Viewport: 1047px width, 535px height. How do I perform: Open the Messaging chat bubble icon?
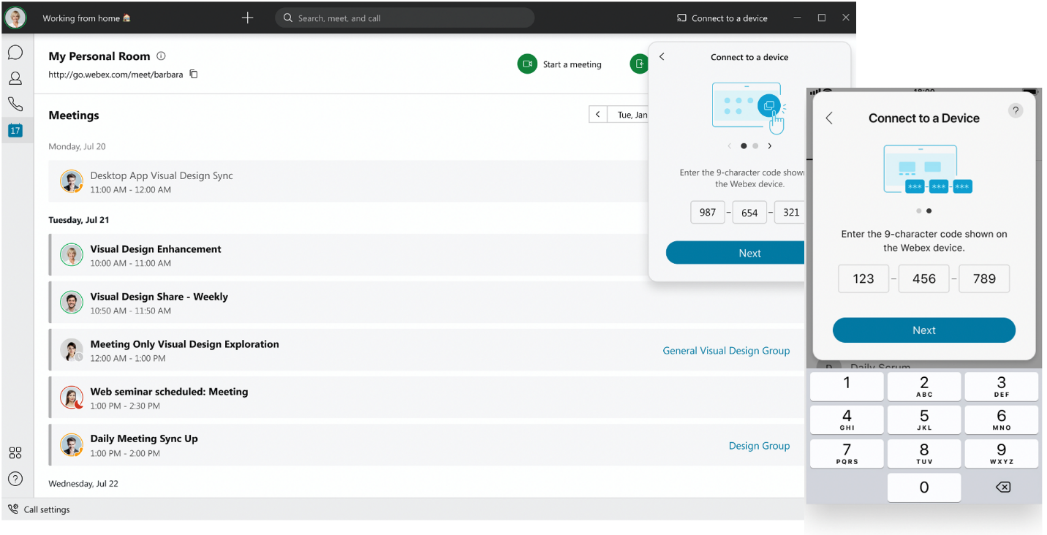coord(15,52)
